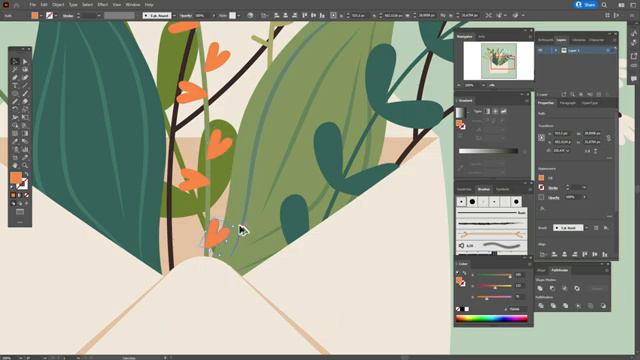Expand Layer 1 contents arrow
The image size is (640, 360).
click(556, 50)
